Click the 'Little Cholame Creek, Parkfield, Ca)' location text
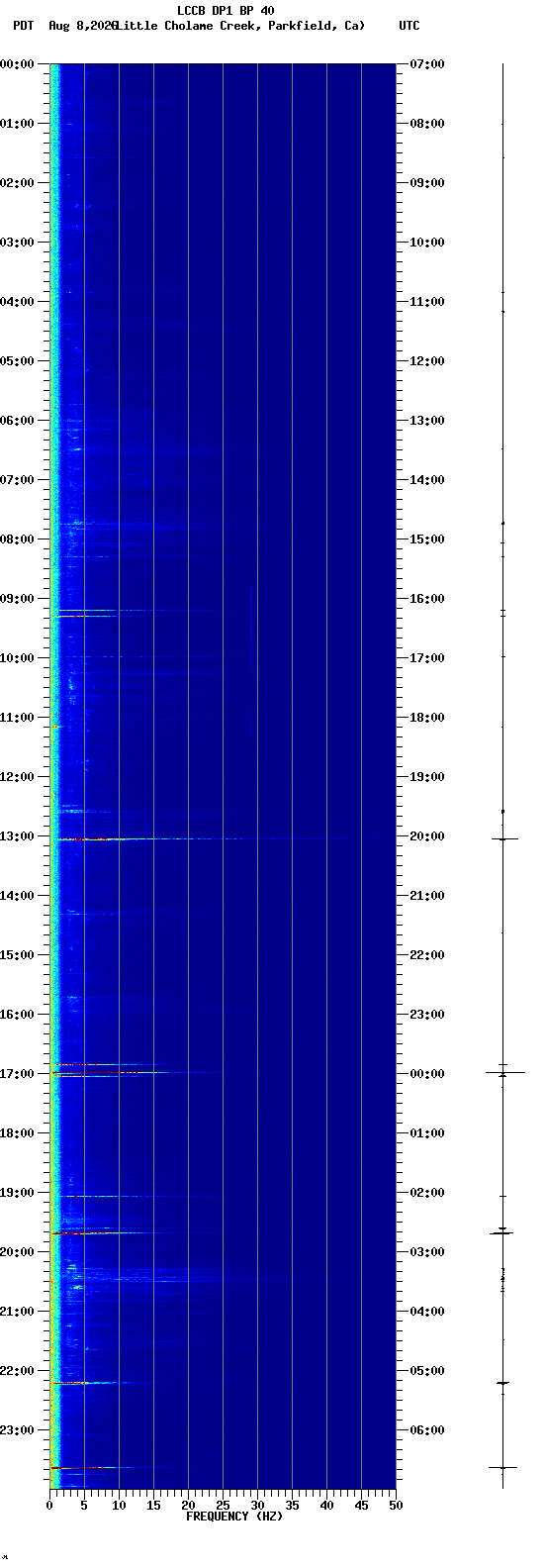 [239, 26]
